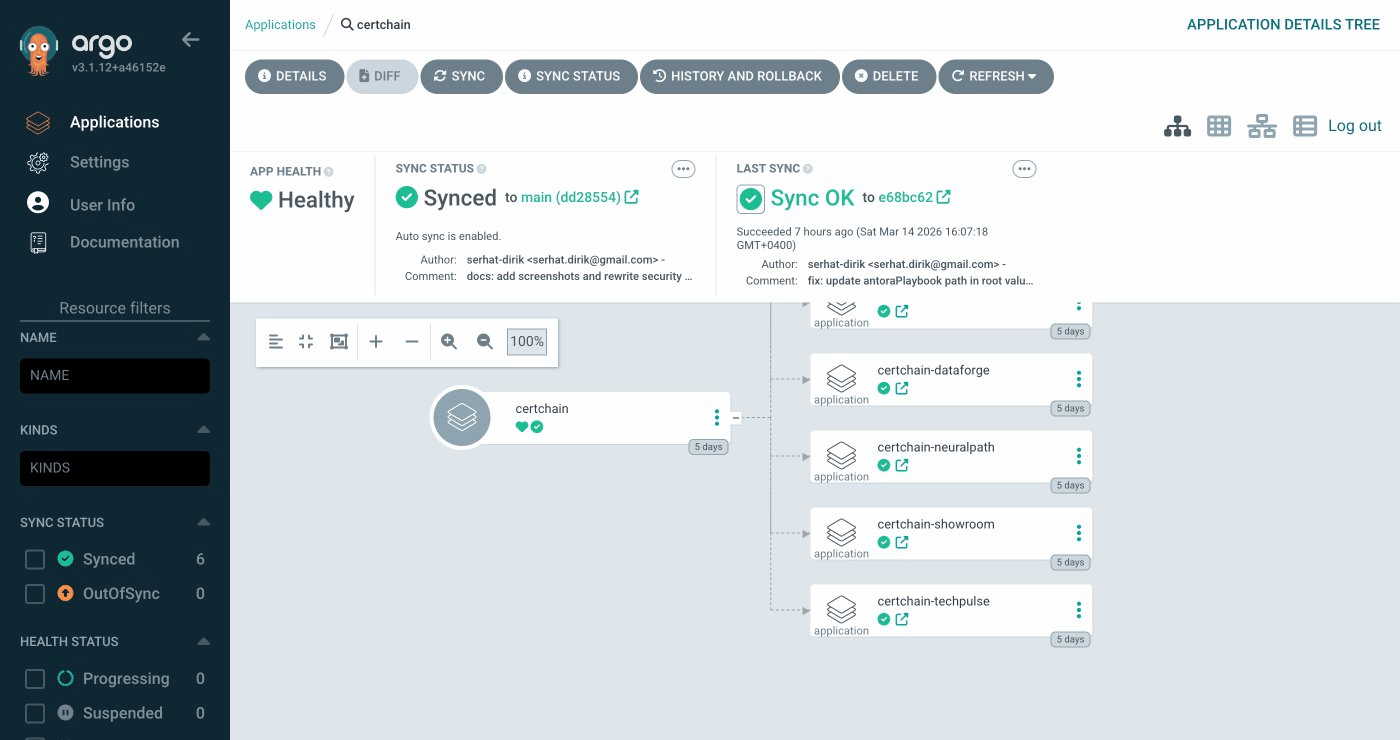Toggle the OutOfSync filter checkbox
This screenshot has height=740, width=1400.
pyautogui.click(x=34, y=593)
